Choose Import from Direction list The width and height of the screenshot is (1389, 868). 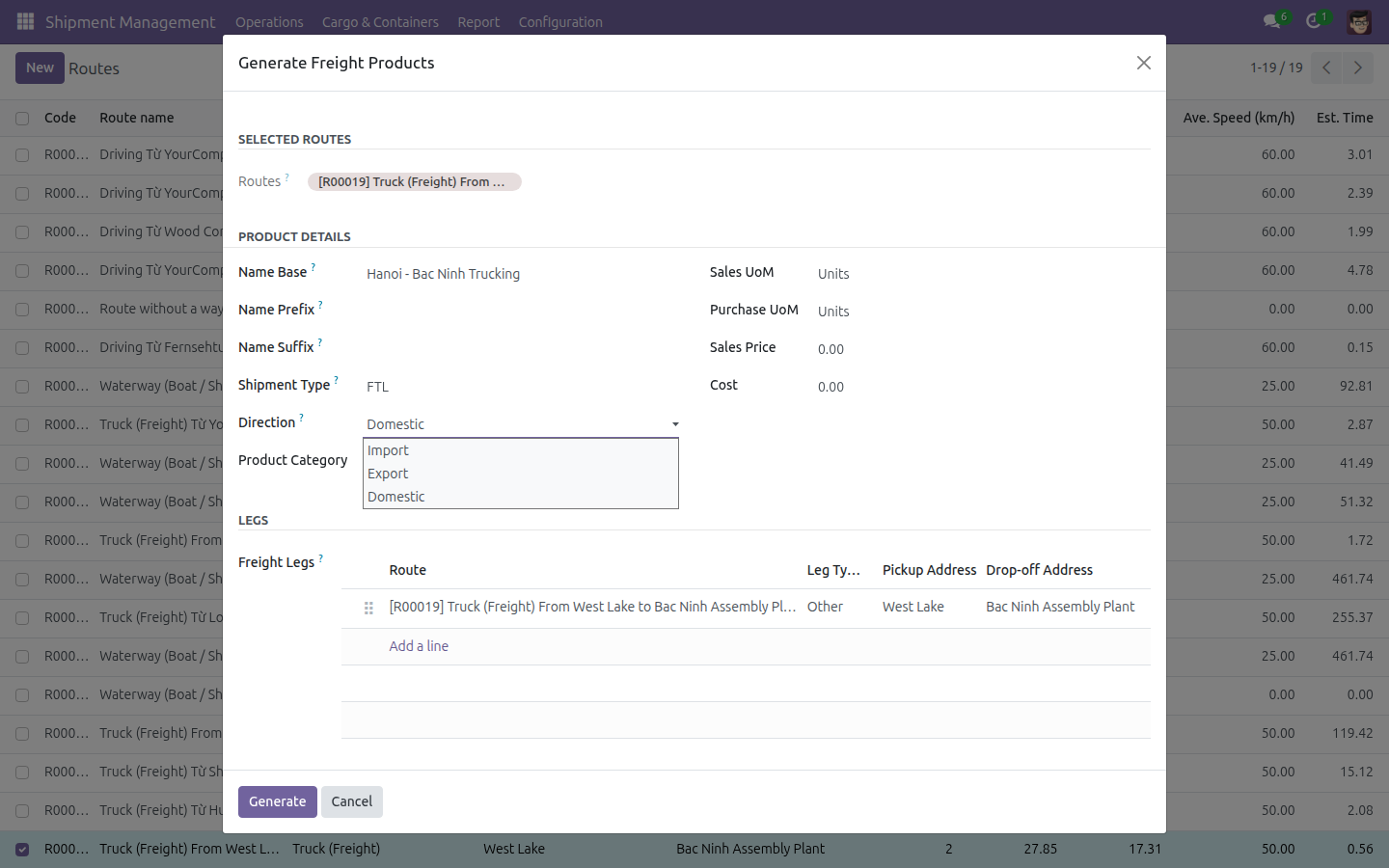[x=521, y=450]
